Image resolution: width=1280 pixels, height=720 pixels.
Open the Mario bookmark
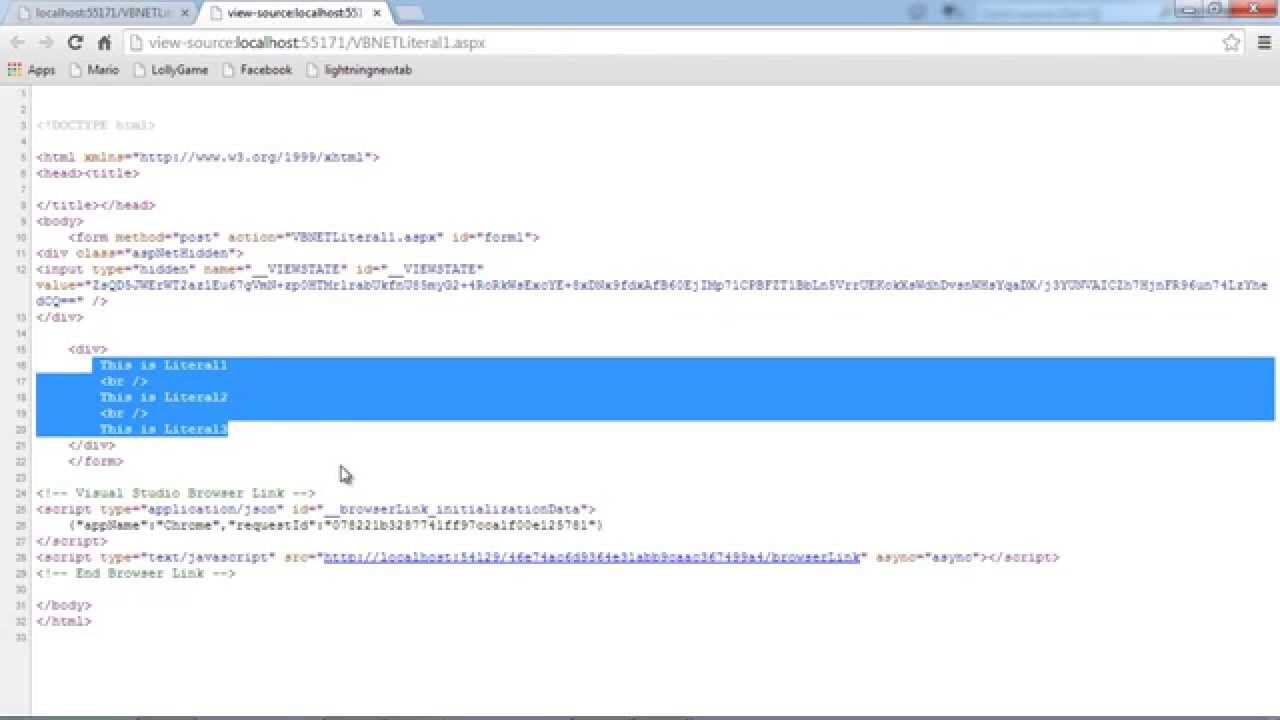click(94, 70)
